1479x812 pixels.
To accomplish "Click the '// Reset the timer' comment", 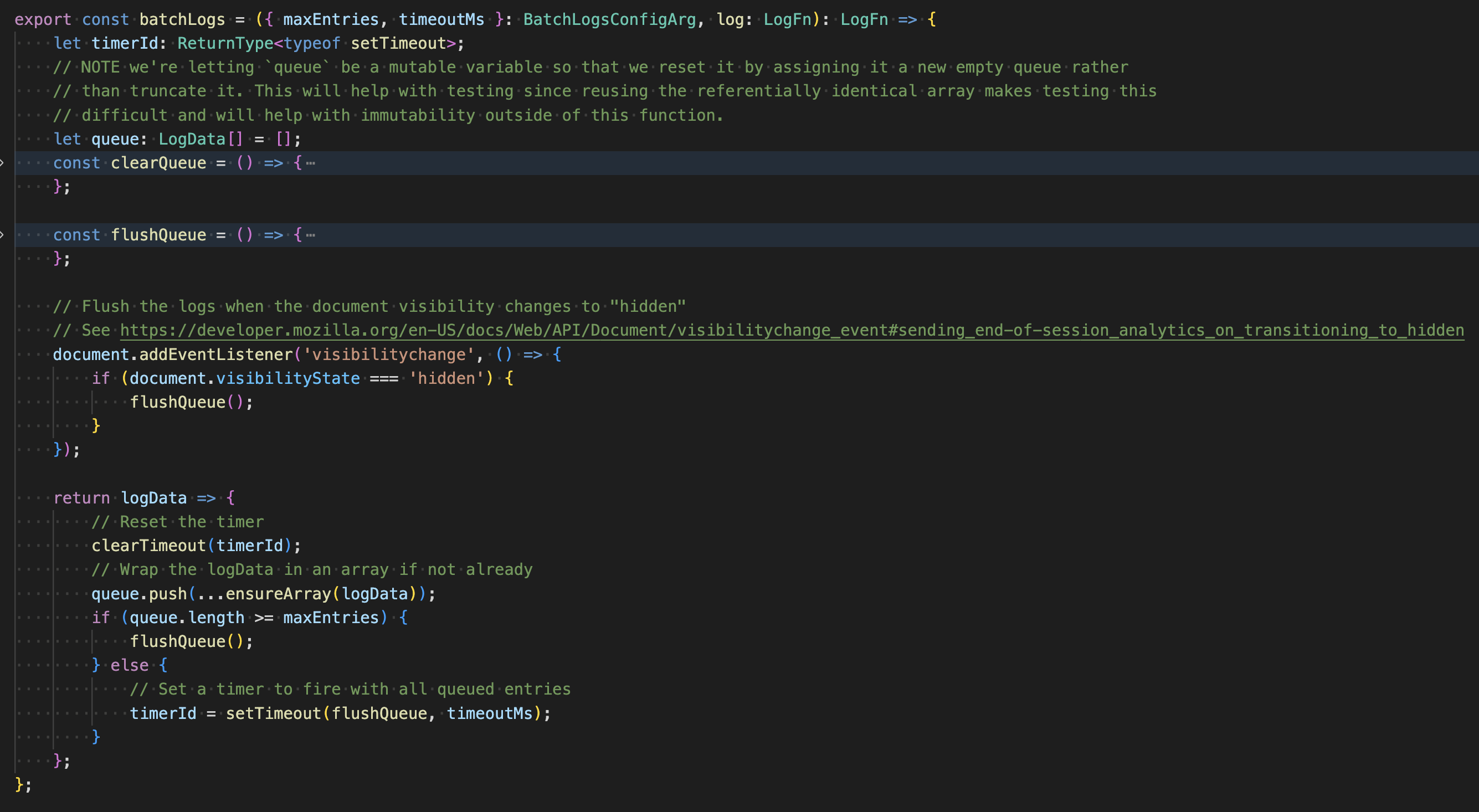I will click(x=177, y=522).
